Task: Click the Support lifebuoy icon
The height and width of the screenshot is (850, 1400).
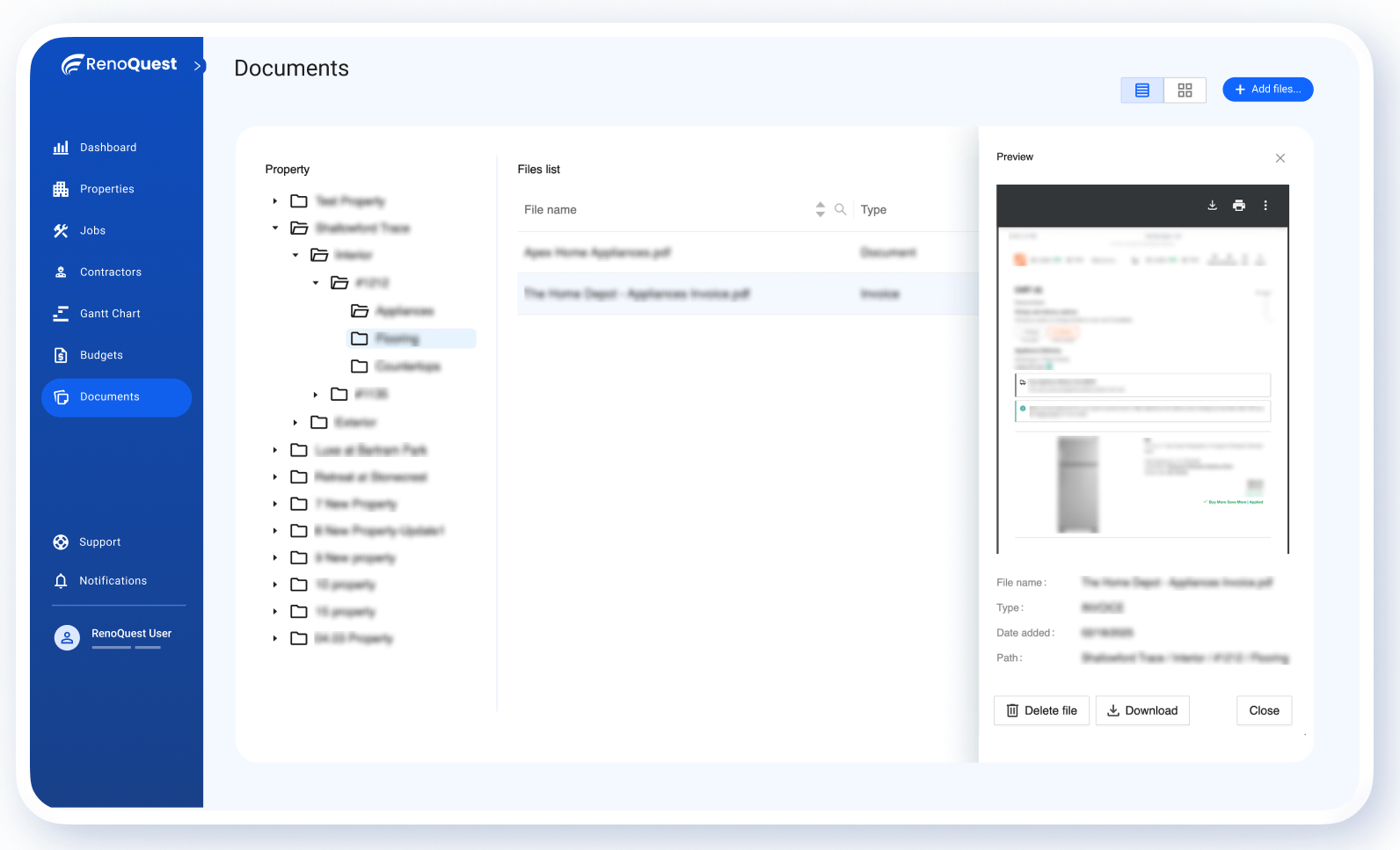Action: pos(61,542)
